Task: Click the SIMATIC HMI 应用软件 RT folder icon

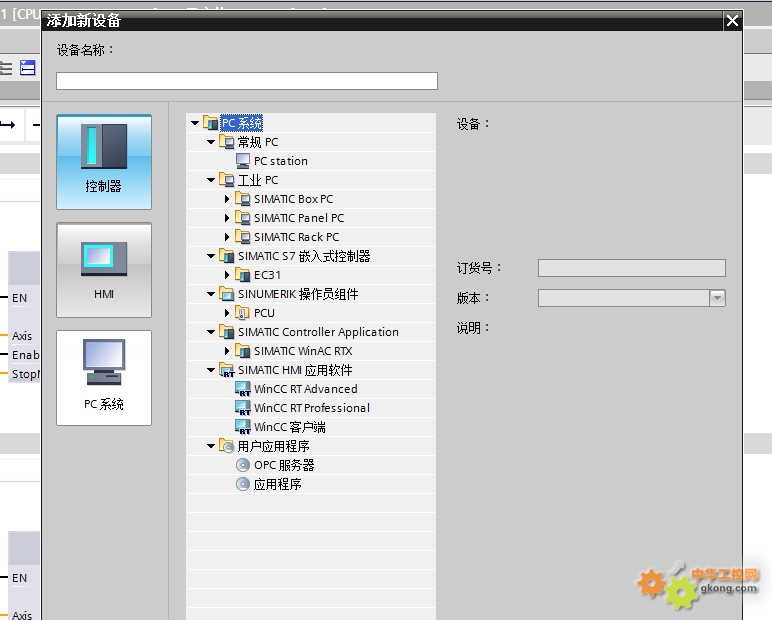Action: 226,370
